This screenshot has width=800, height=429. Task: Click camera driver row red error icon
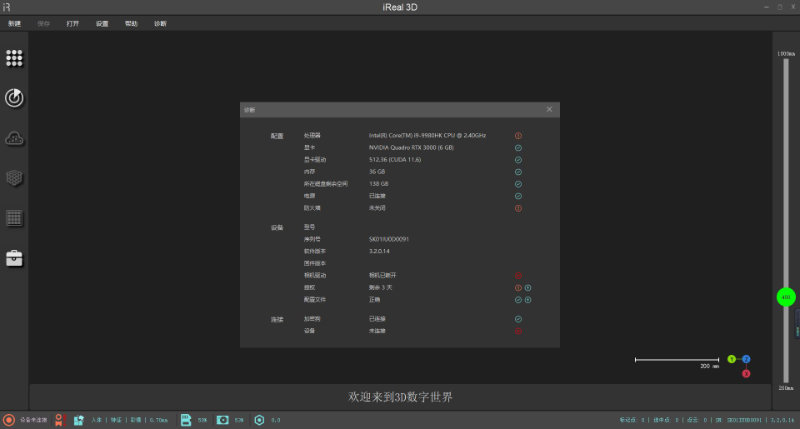click(518, 275)
